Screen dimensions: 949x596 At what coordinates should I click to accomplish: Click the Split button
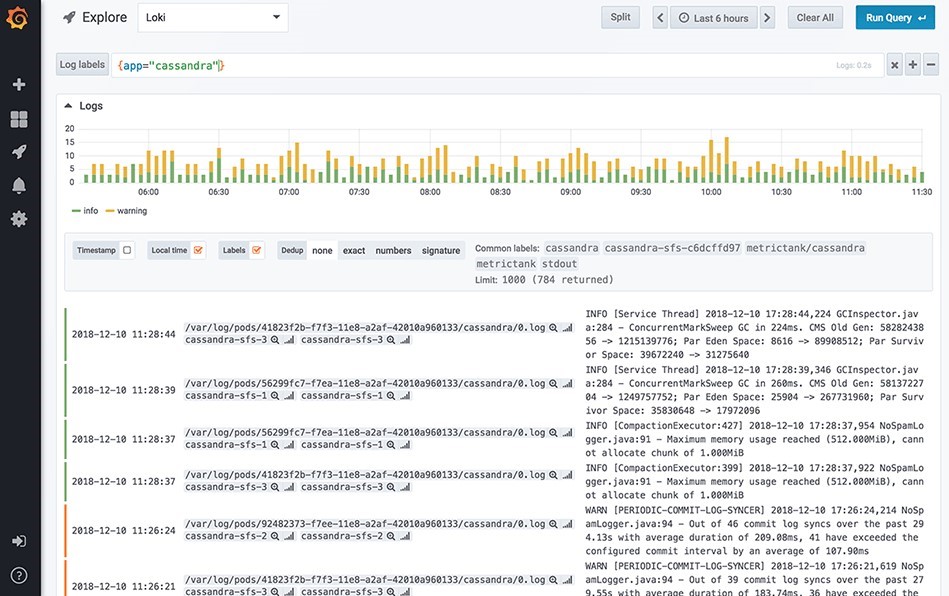[620, 18]
